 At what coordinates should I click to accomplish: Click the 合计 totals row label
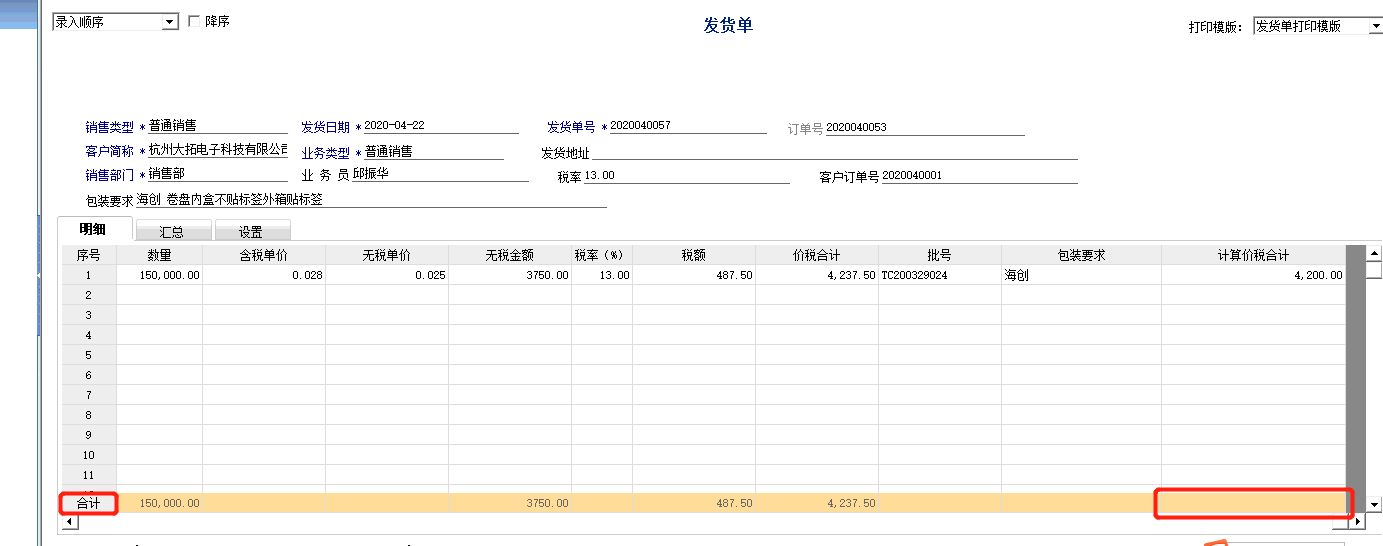(x=89, y=503)
